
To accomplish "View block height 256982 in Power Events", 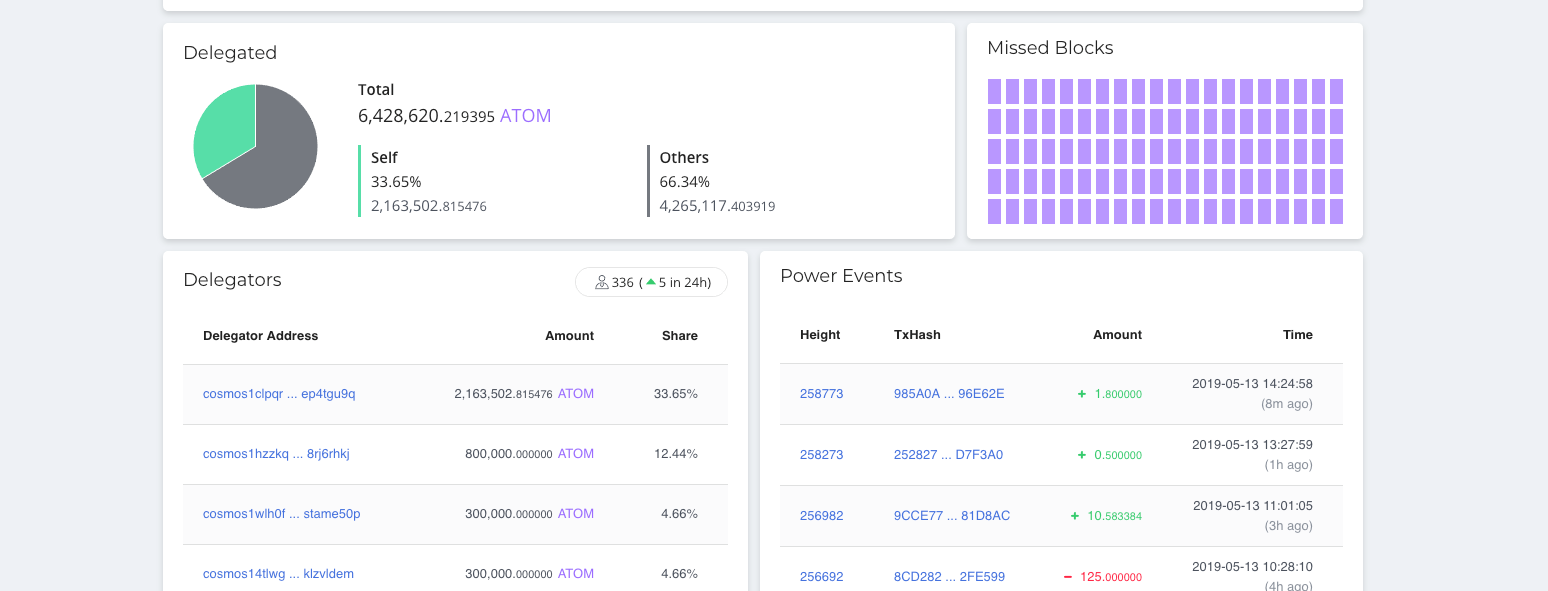I will 821,516.
